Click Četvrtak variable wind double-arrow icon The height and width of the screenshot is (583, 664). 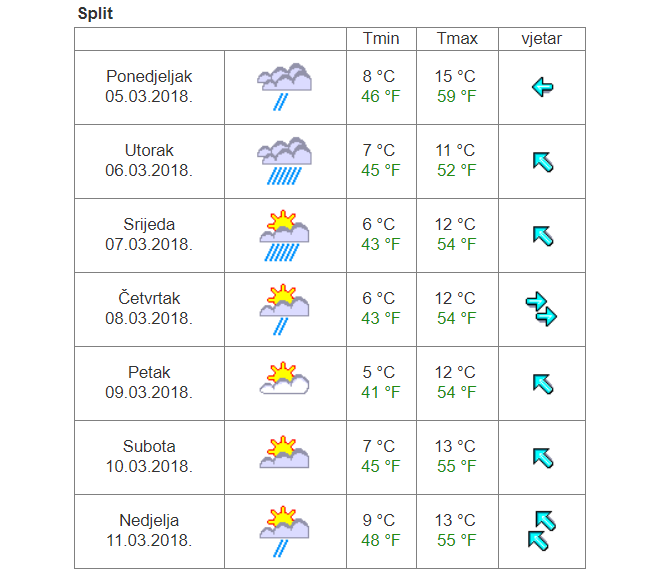point(541,309)
